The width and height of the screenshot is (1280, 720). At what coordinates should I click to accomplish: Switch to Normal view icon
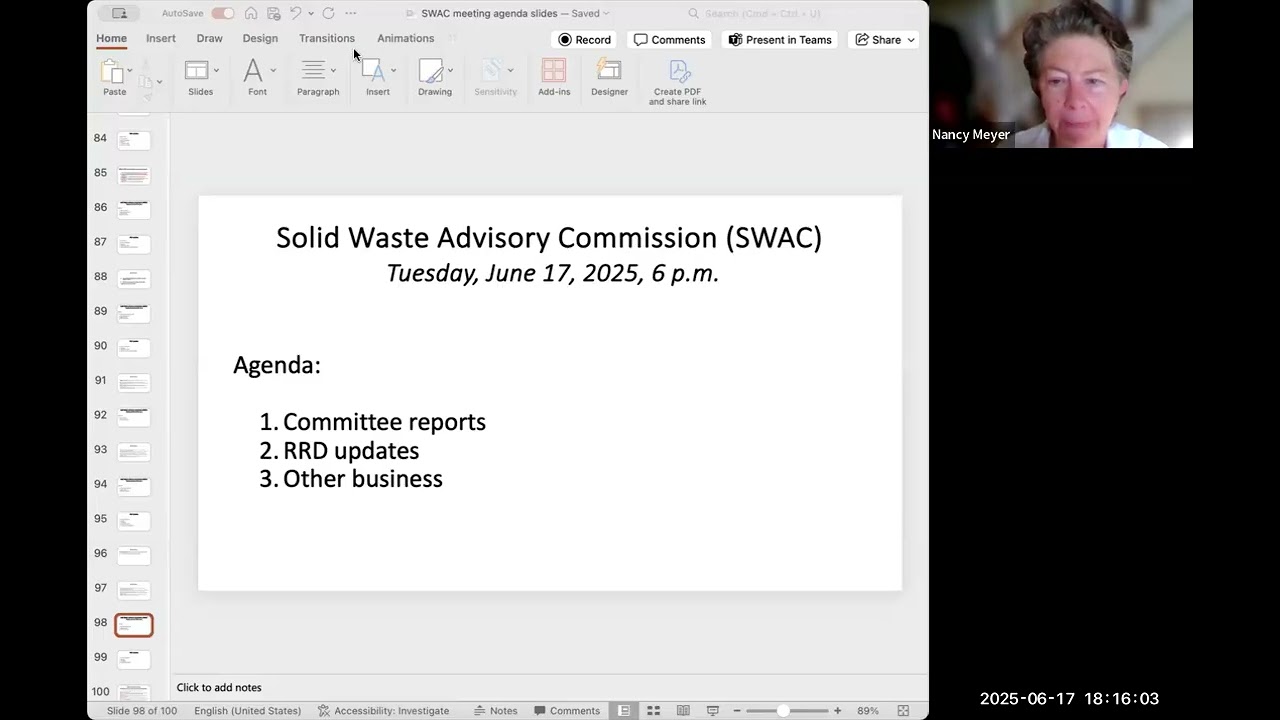click(623, 711)
